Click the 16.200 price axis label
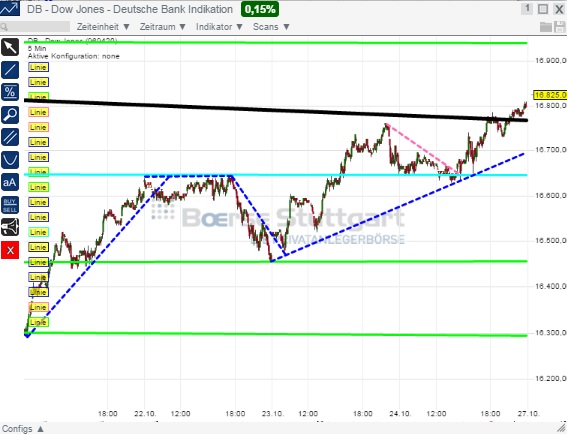Screen dimensions: 567x434 coord(551,378)
